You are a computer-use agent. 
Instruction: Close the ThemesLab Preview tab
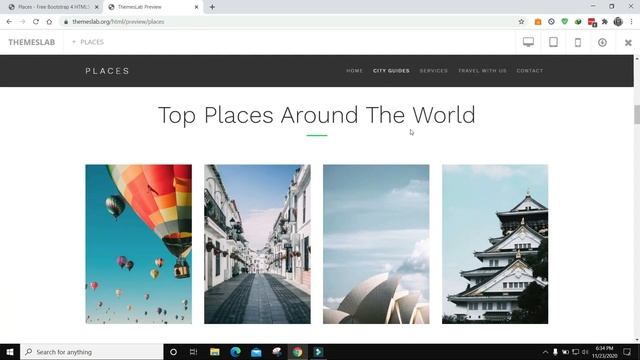[196, 7]
